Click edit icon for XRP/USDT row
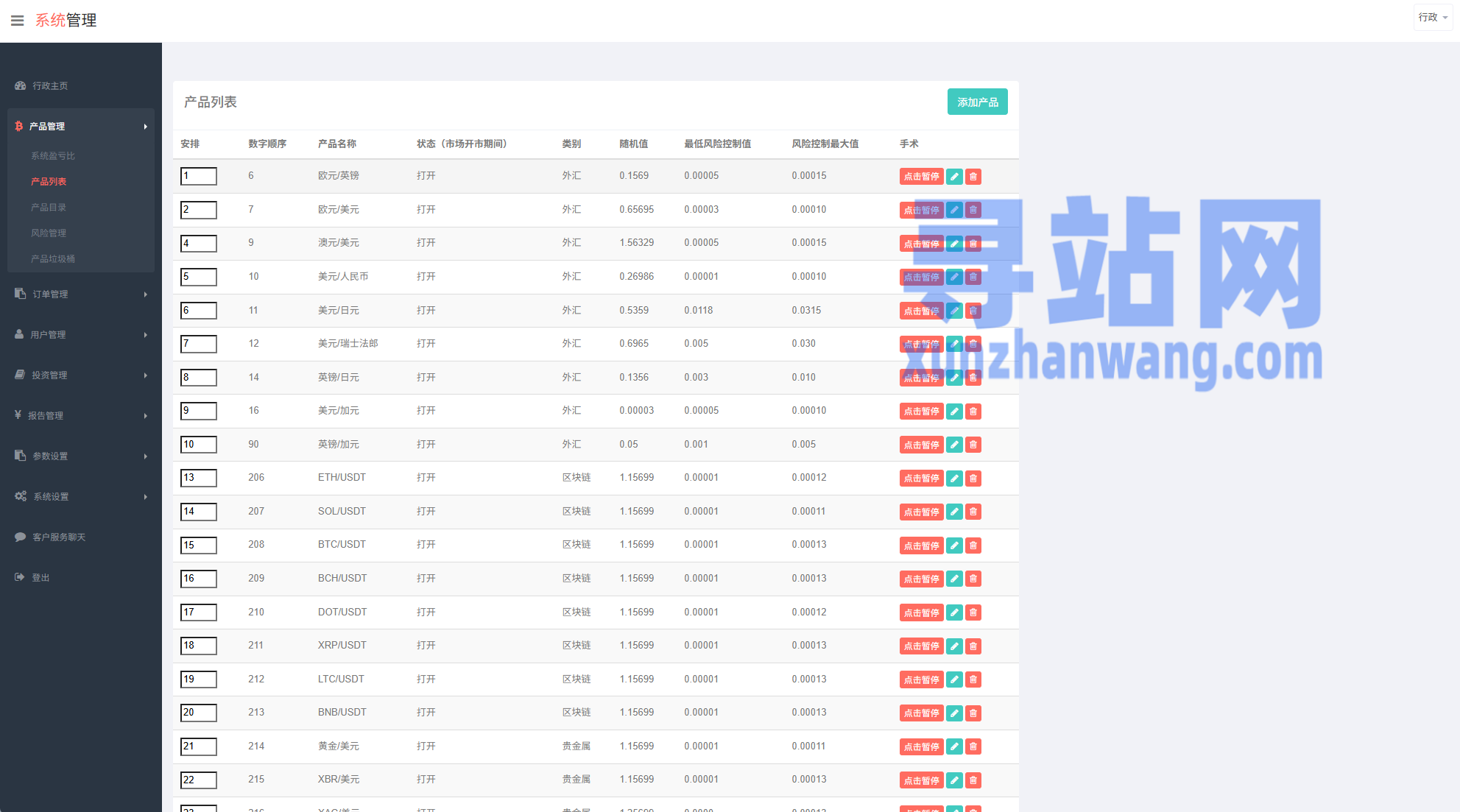Image resolution: width=1460 pixels, height=812 pixels. 954,646
